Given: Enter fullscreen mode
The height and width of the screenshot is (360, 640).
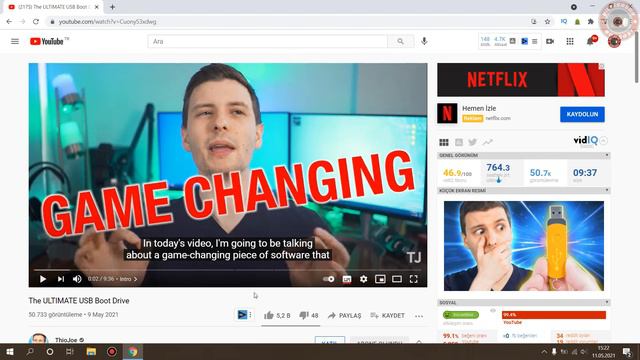Looking at the screenshot, I should (413, 279).
